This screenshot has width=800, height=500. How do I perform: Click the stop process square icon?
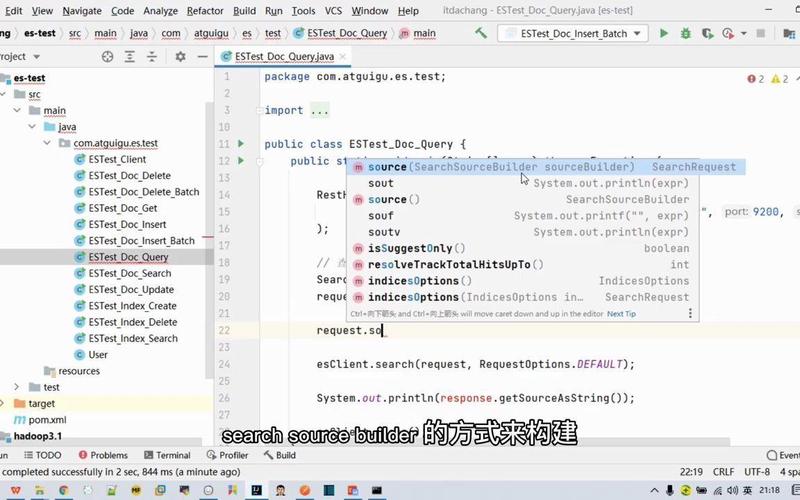tap(760, 33)
